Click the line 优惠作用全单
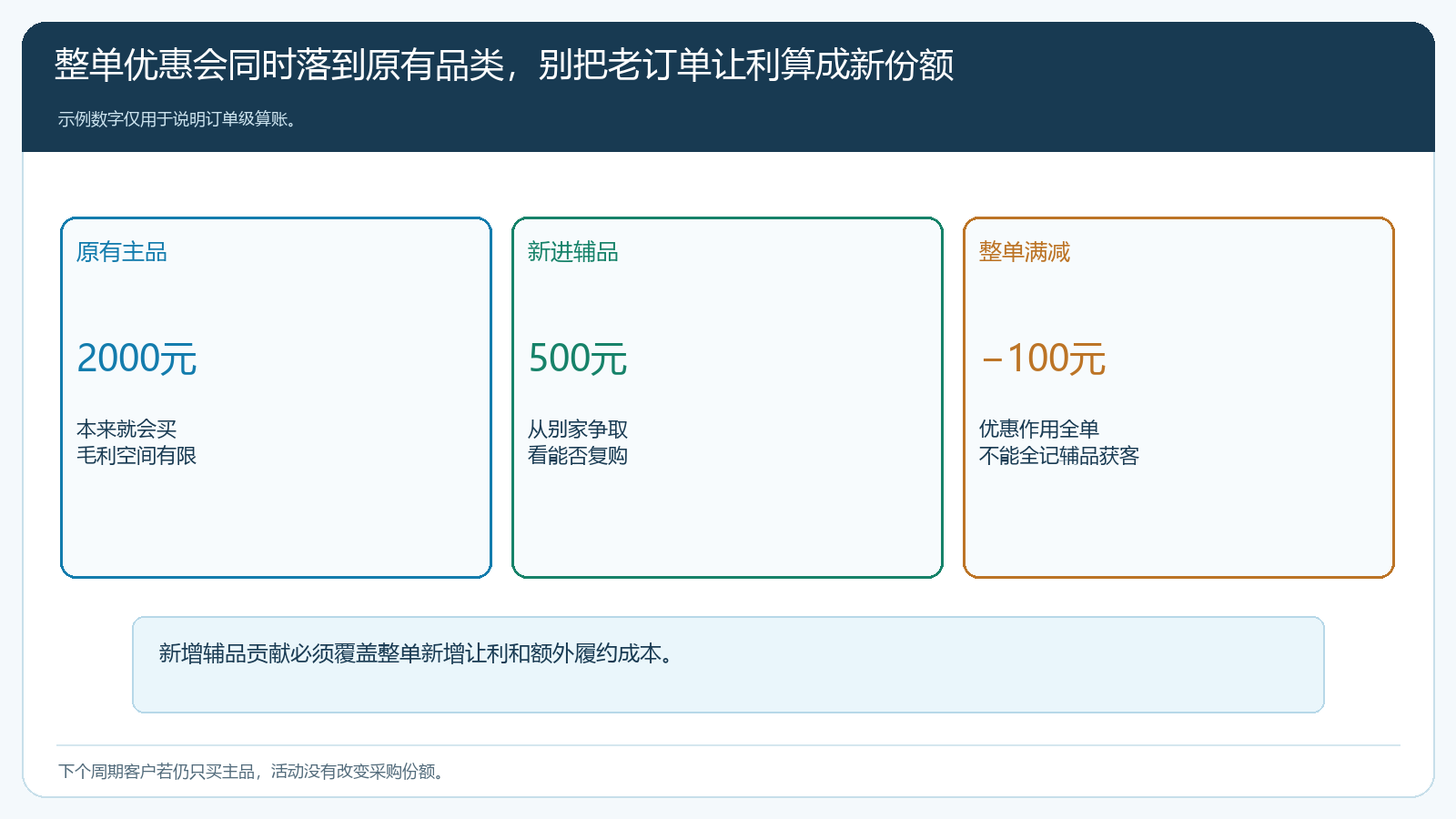The image size is (1456, 819). (x=1039, y=429)
